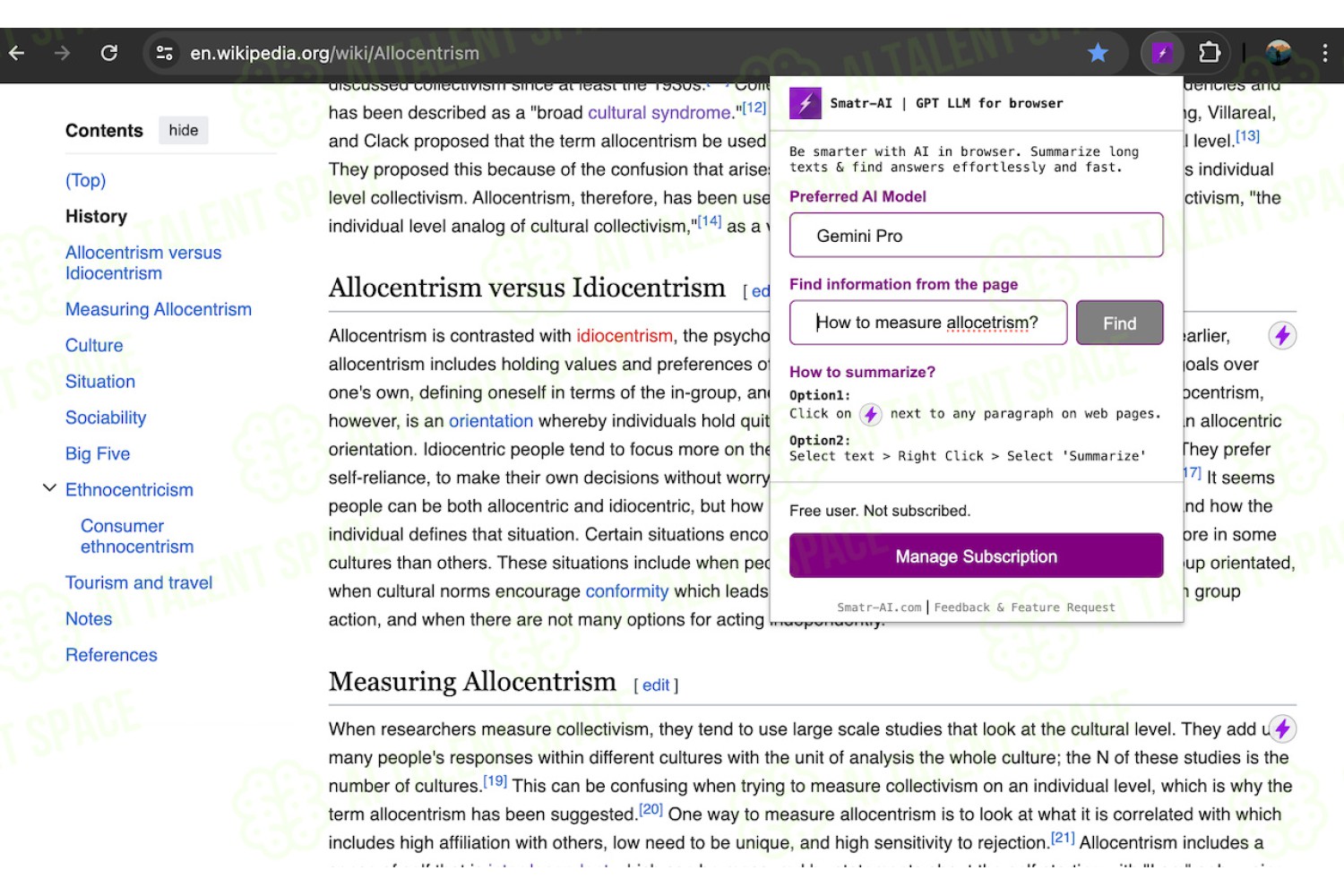Open Smatr-AI.com footer link
The height and width of the screenshot is (896, 1344).
pos(878,607)
